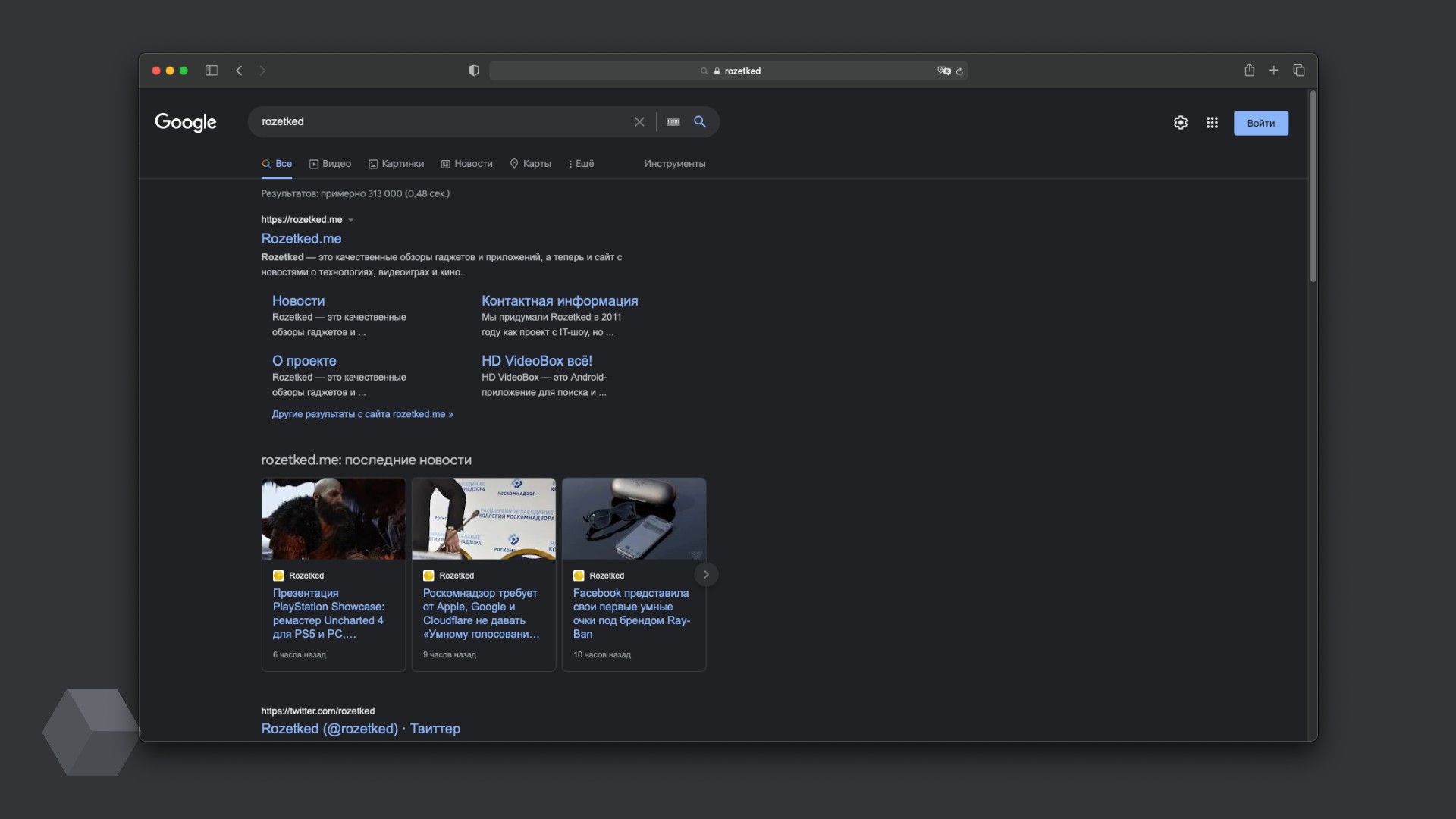
Task: Expand the dropdown arrow beside rozetked.me URL
Action: click(350, 221)
